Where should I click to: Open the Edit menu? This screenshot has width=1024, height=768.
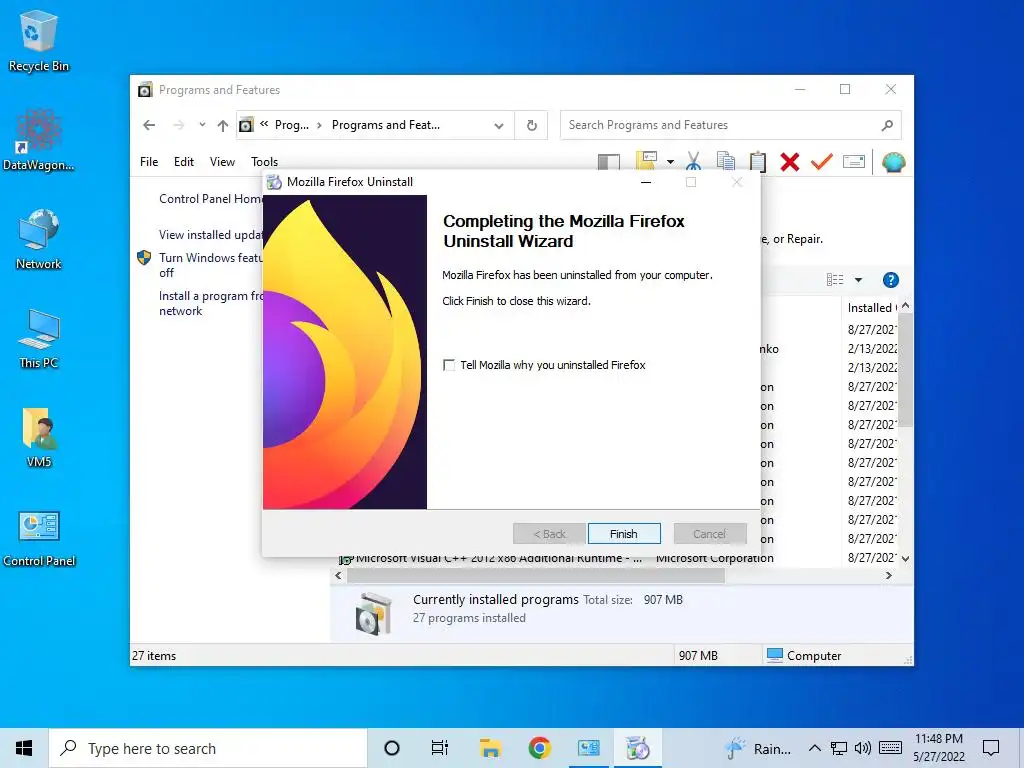(x=184, y=162)
